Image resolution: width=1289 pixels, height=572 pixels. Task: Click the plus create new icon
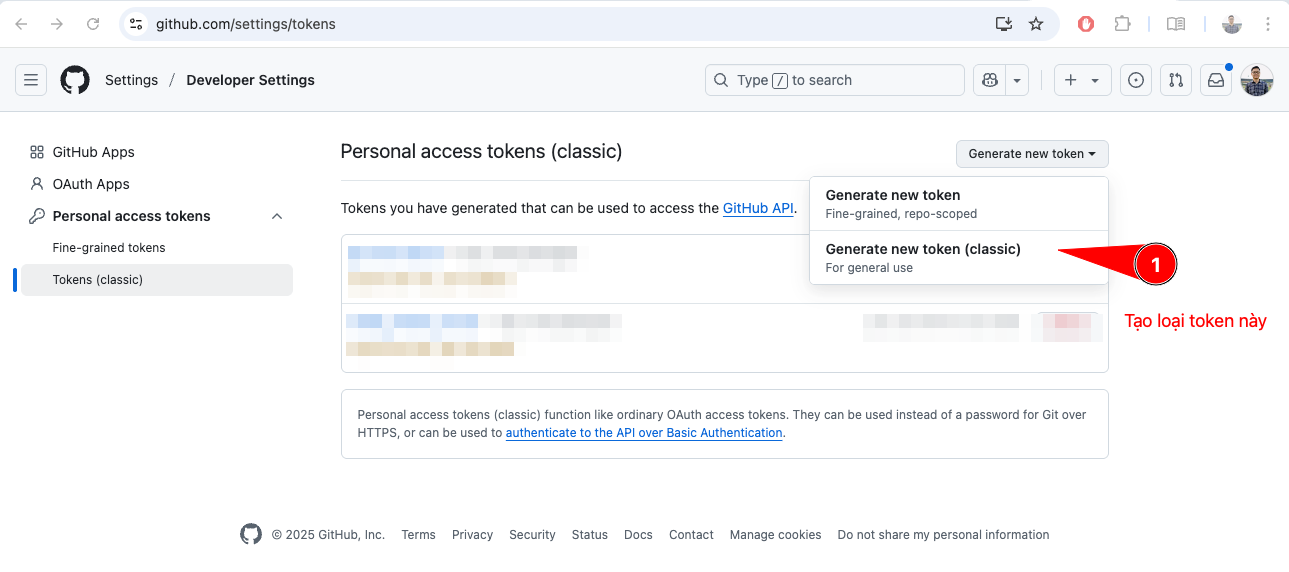(1071, 80)
